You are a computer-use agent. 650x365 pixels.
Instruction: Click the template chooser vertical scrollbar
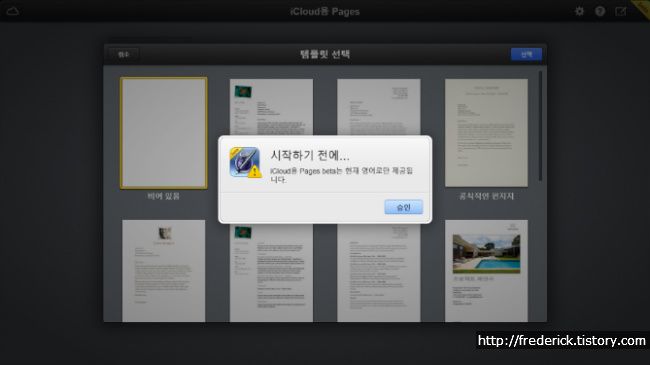point(540,126)
